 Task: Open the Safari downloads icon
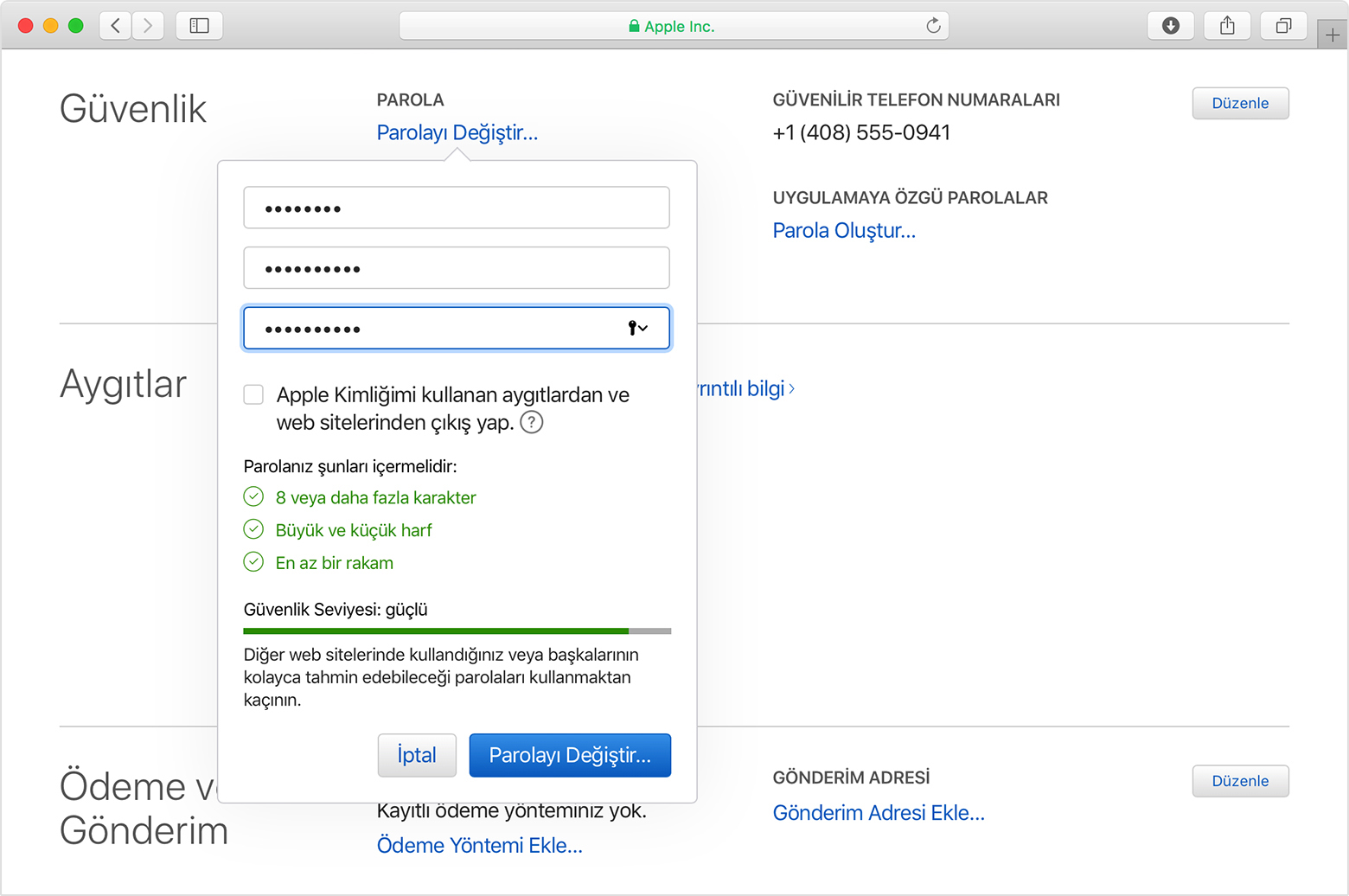(1170, 26)
